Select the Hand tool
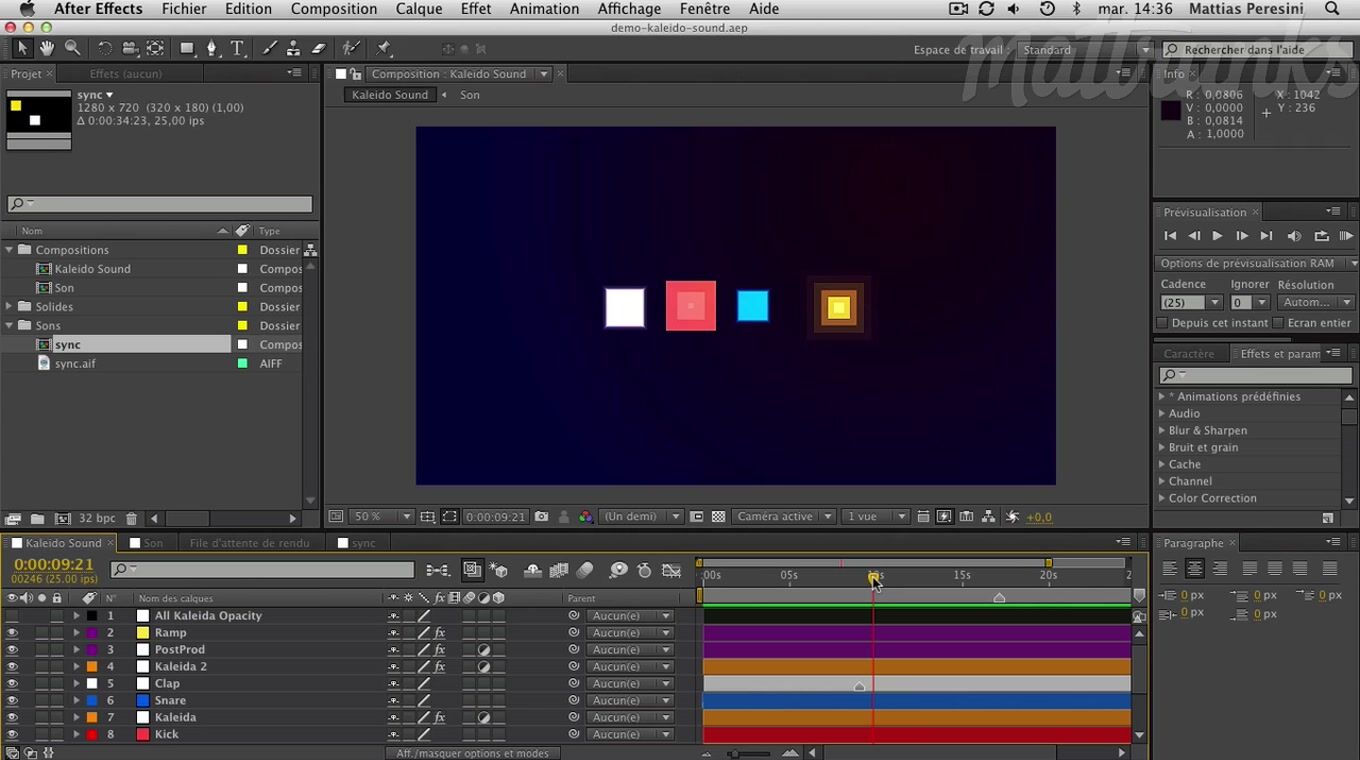The width and height of the screenshot is (1360, 760). [x=47, y=48]
